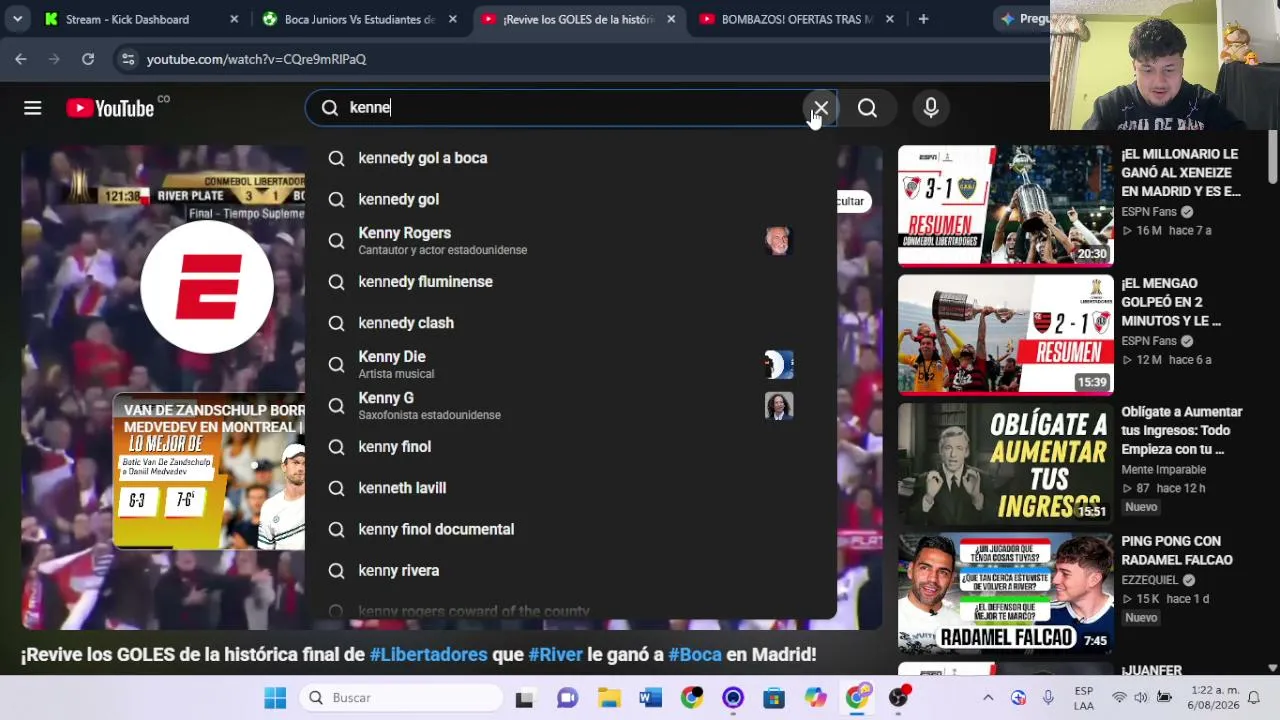Open Microsoft Store from the taskbar
This screenshot has width=1280, height=720.
pyautogui.click(x=774, y=698)
